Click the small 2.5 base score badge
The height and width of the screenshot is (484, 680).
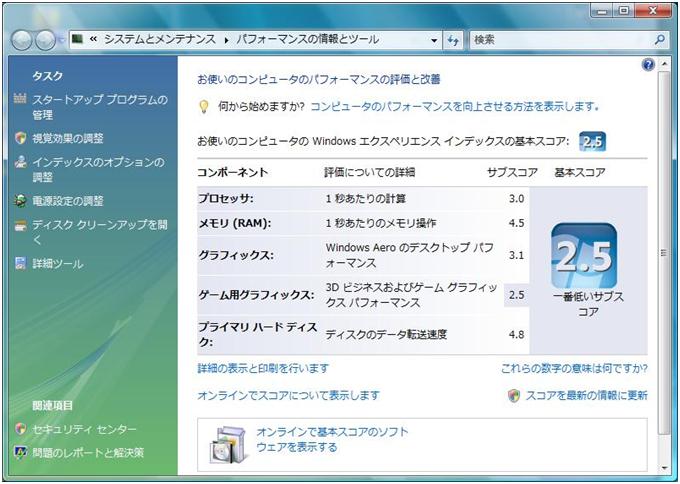click(x=592, y=141)
